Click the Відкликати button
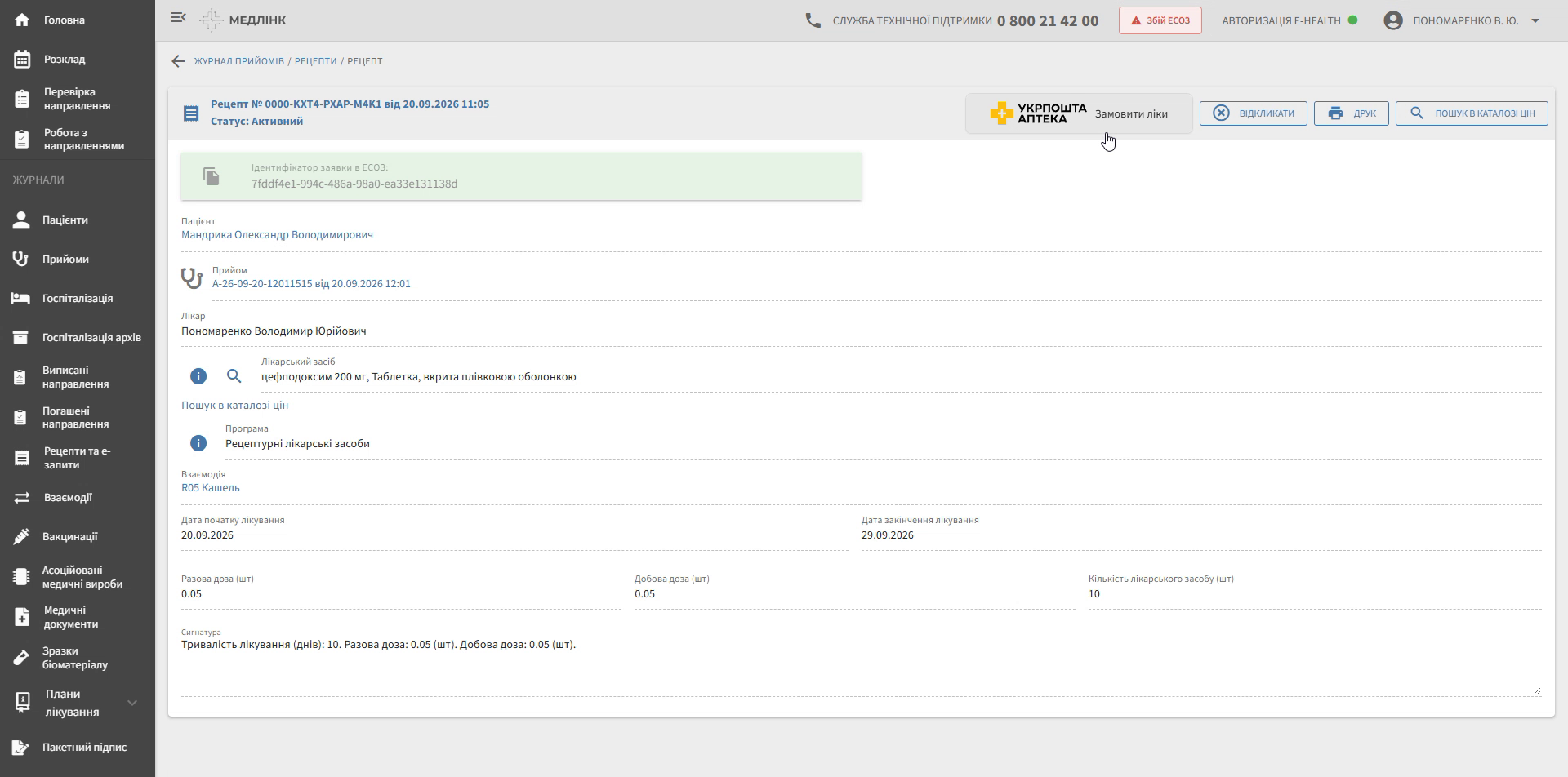1568x777 pixels. pos(1254,113)
